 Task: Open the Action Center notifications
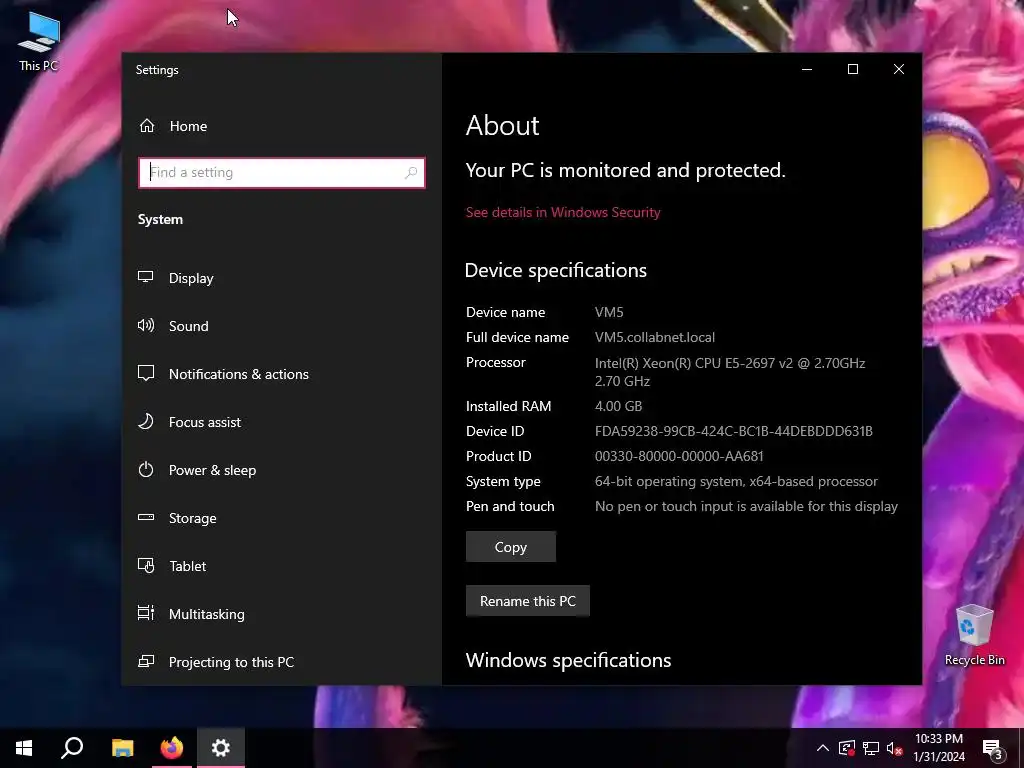click(993, 748)
